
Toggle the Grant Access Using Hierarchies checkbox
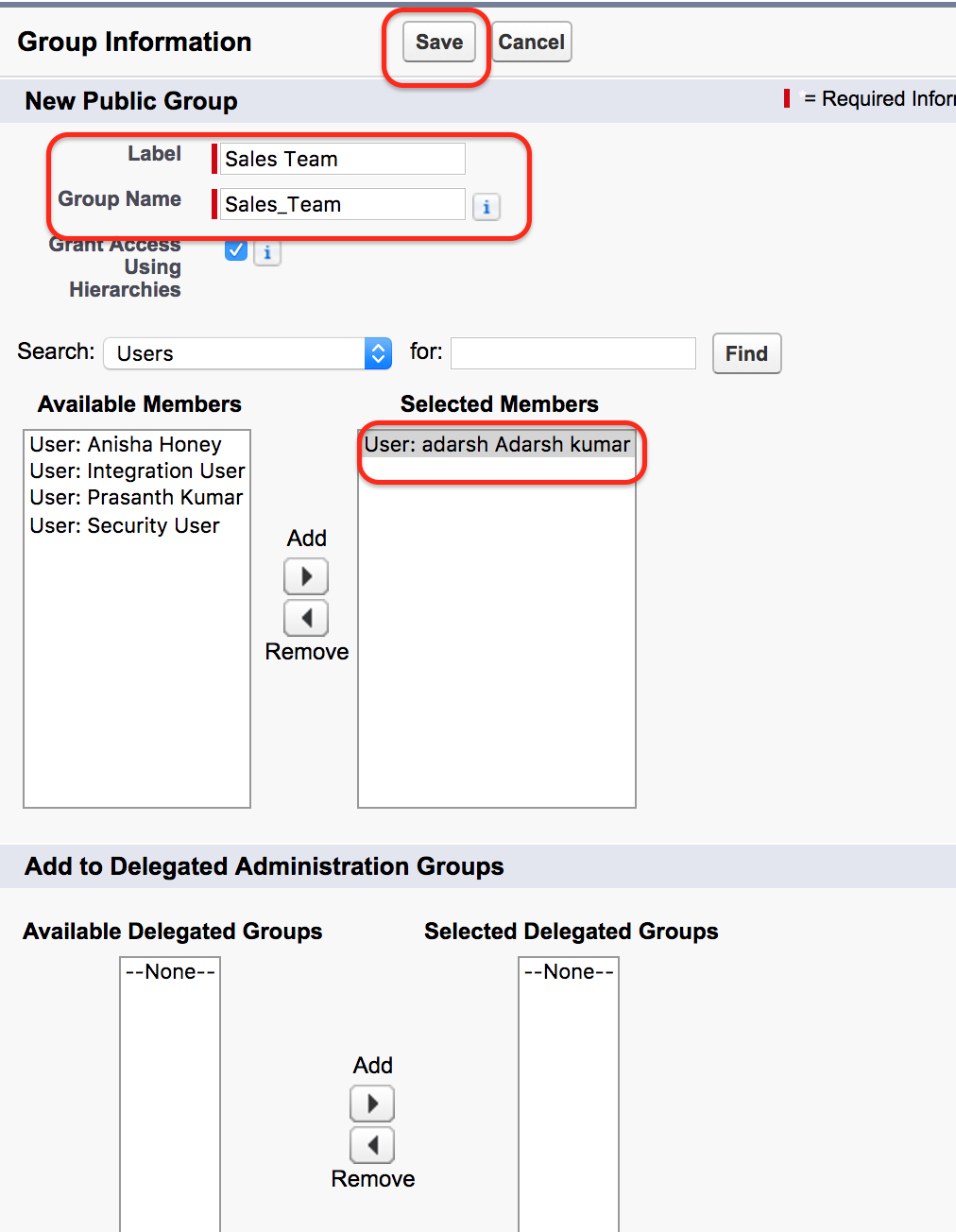click(235, 249)
